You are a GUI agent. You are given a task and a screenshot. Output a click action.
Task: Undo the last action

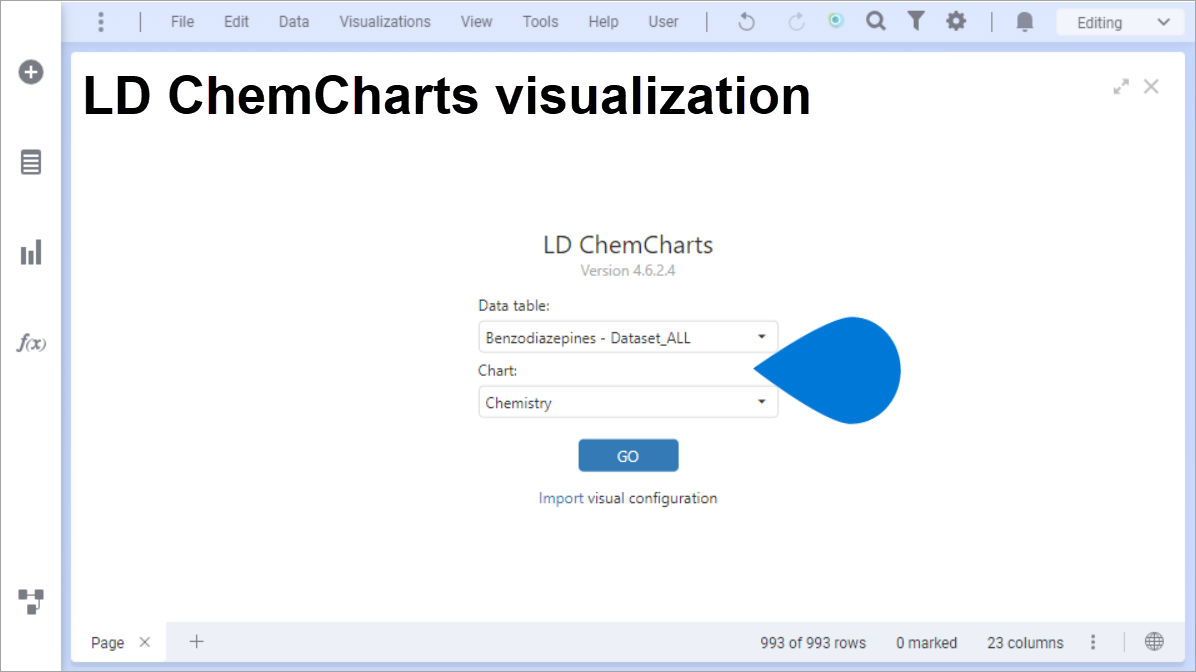click(746, 21)
